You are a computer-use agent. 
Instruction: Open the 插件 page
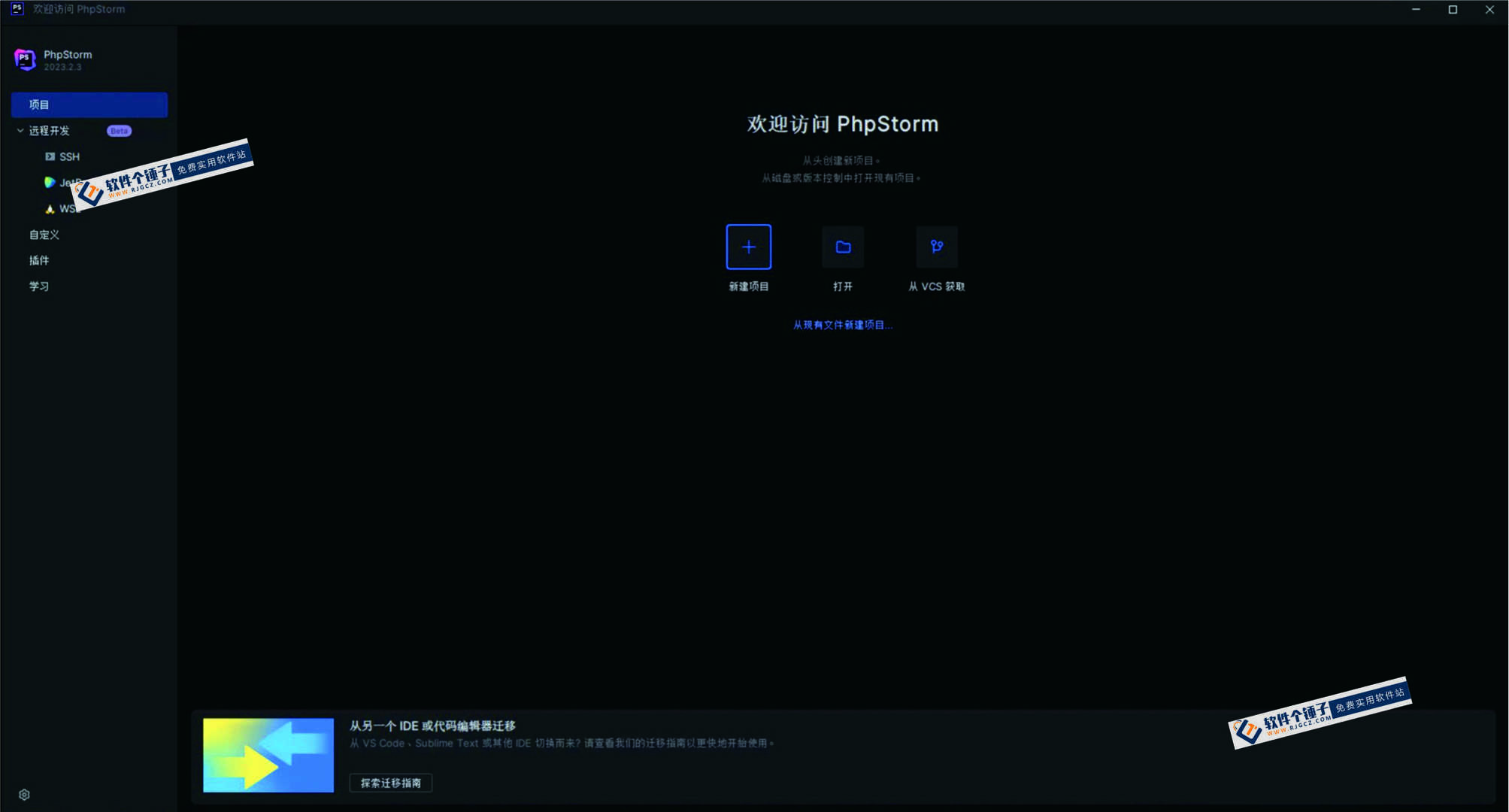pos(39,260)
